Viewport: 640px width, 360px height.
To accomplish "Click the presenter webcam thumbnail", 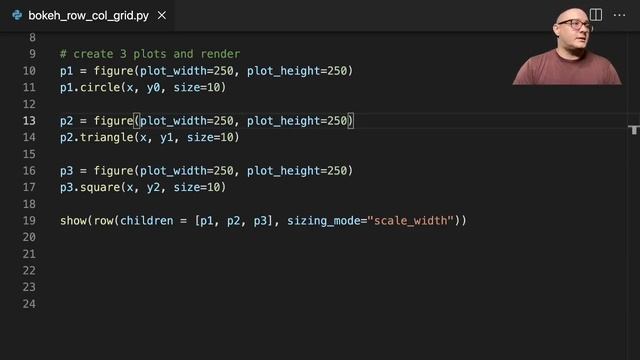I will pyautogui.click(x=567, y=46).
